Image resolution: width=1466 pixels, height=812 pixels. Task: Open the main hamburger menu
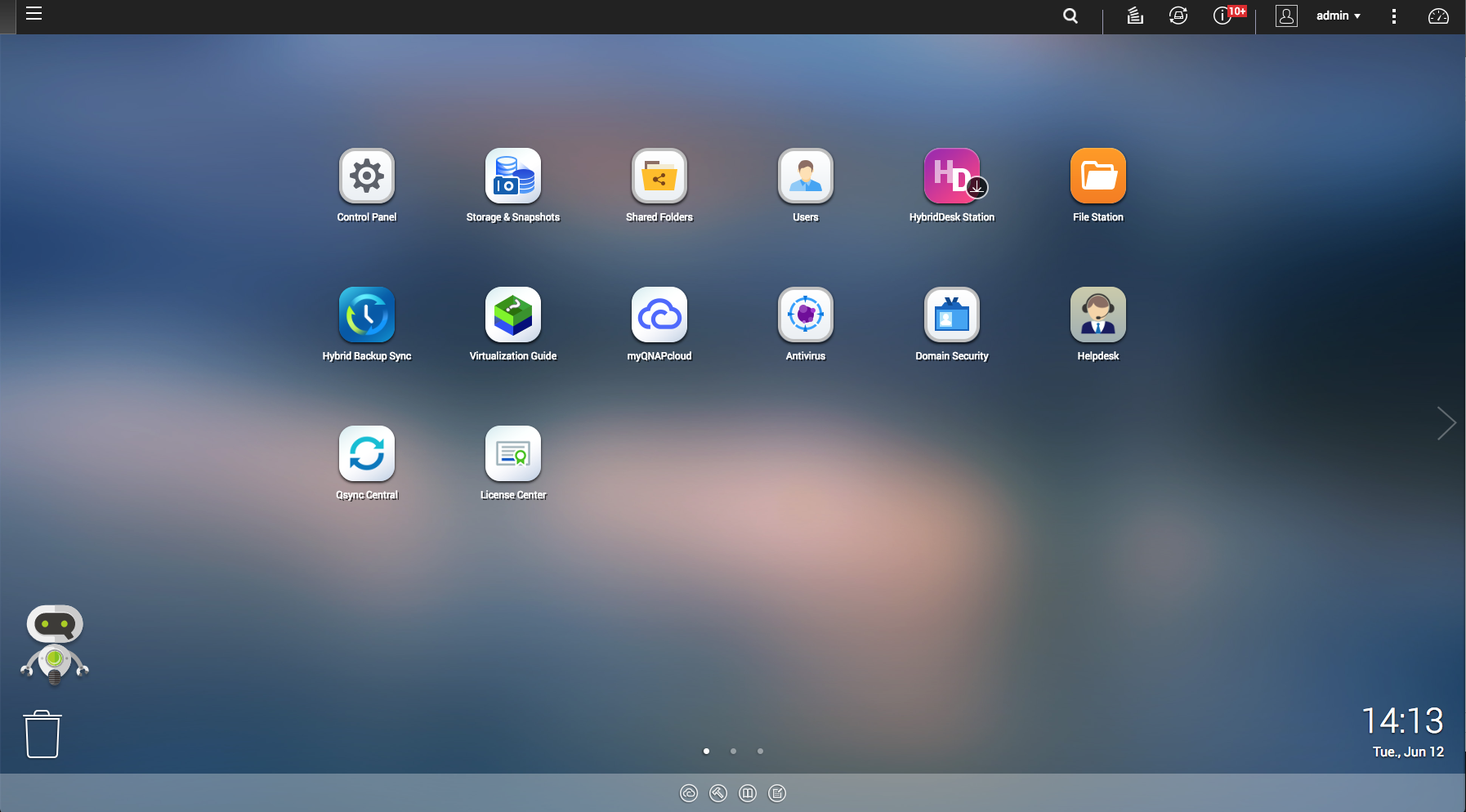[x=34, y=13]
